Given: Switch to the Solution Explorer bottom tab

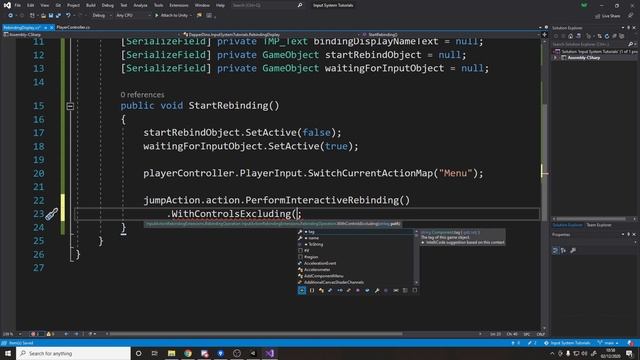Looking at the screenshot, I should pos(567,225).
